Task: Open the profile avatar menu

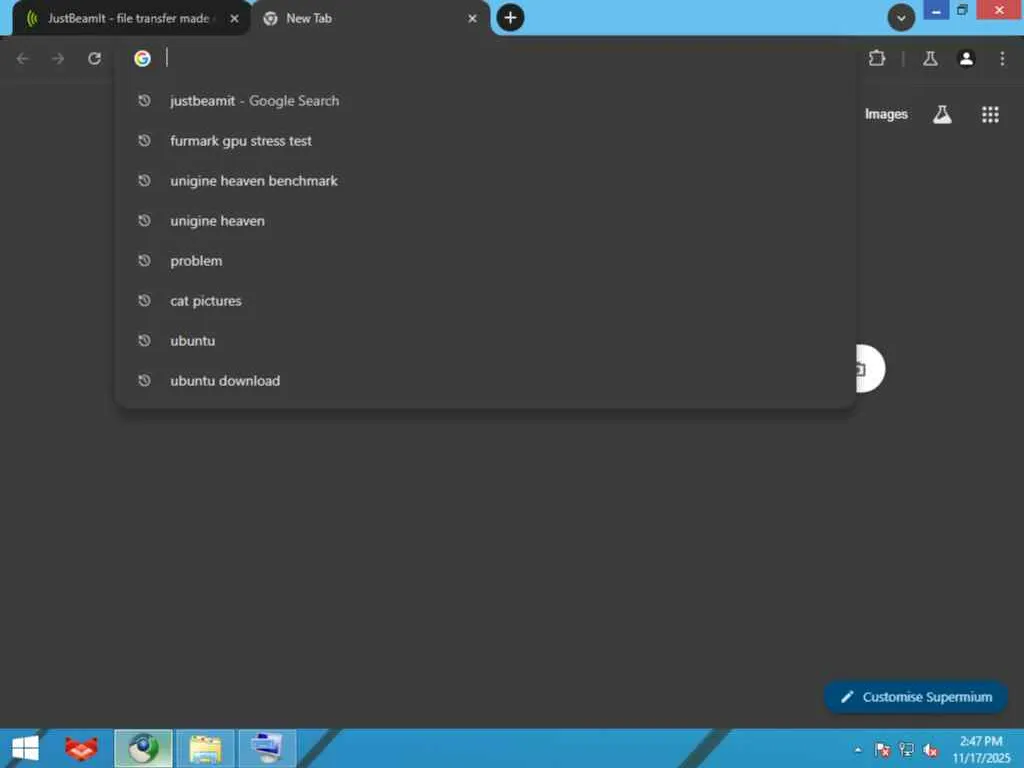Action: pyautogui.click(x=966, y=59)
